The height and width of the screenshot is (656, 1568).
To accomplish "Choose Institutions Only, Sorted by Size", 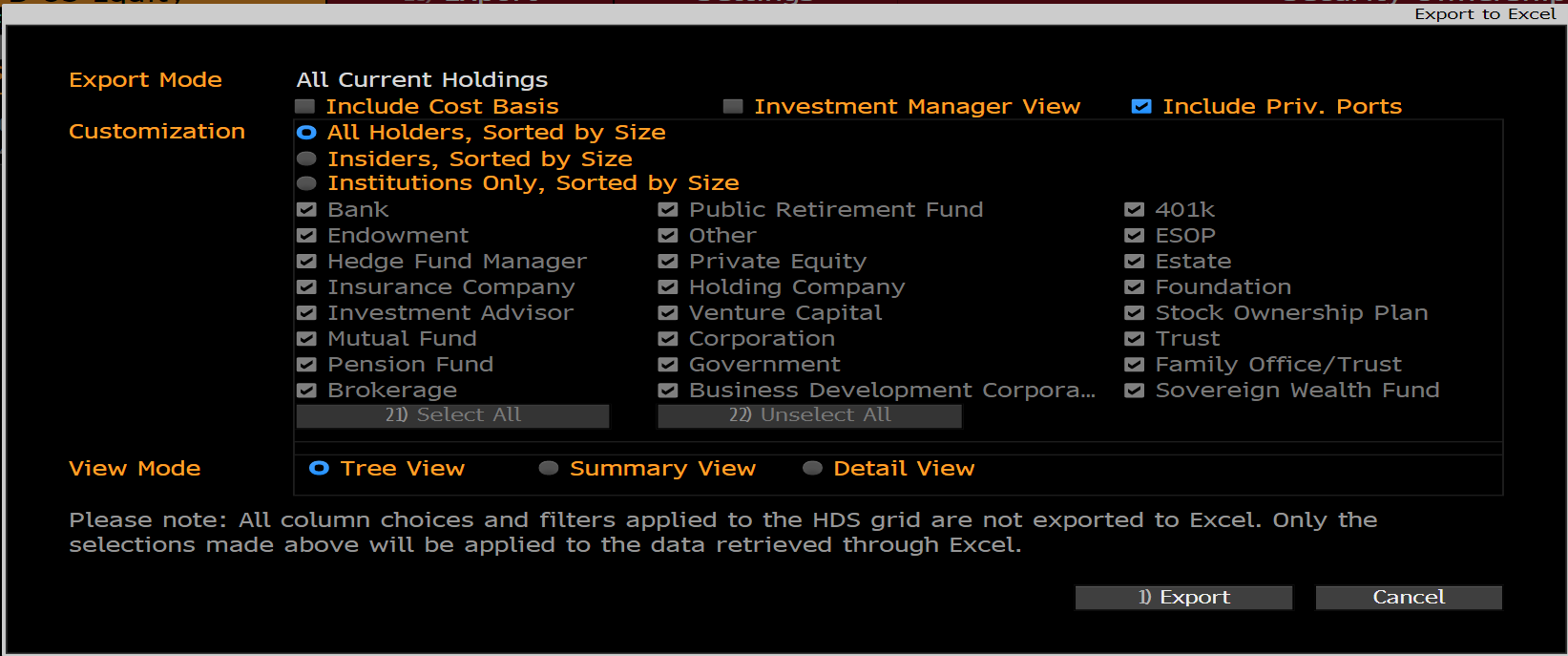I will (x=306, y=183).
